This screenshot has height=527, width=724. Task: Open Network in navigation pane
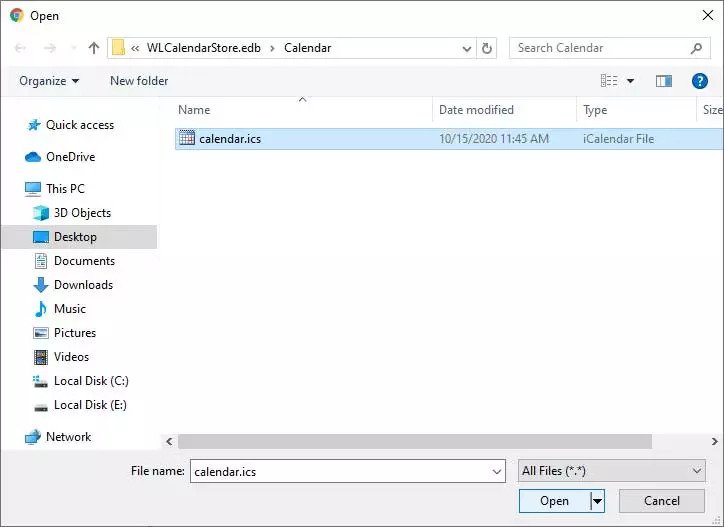[68, 437]
